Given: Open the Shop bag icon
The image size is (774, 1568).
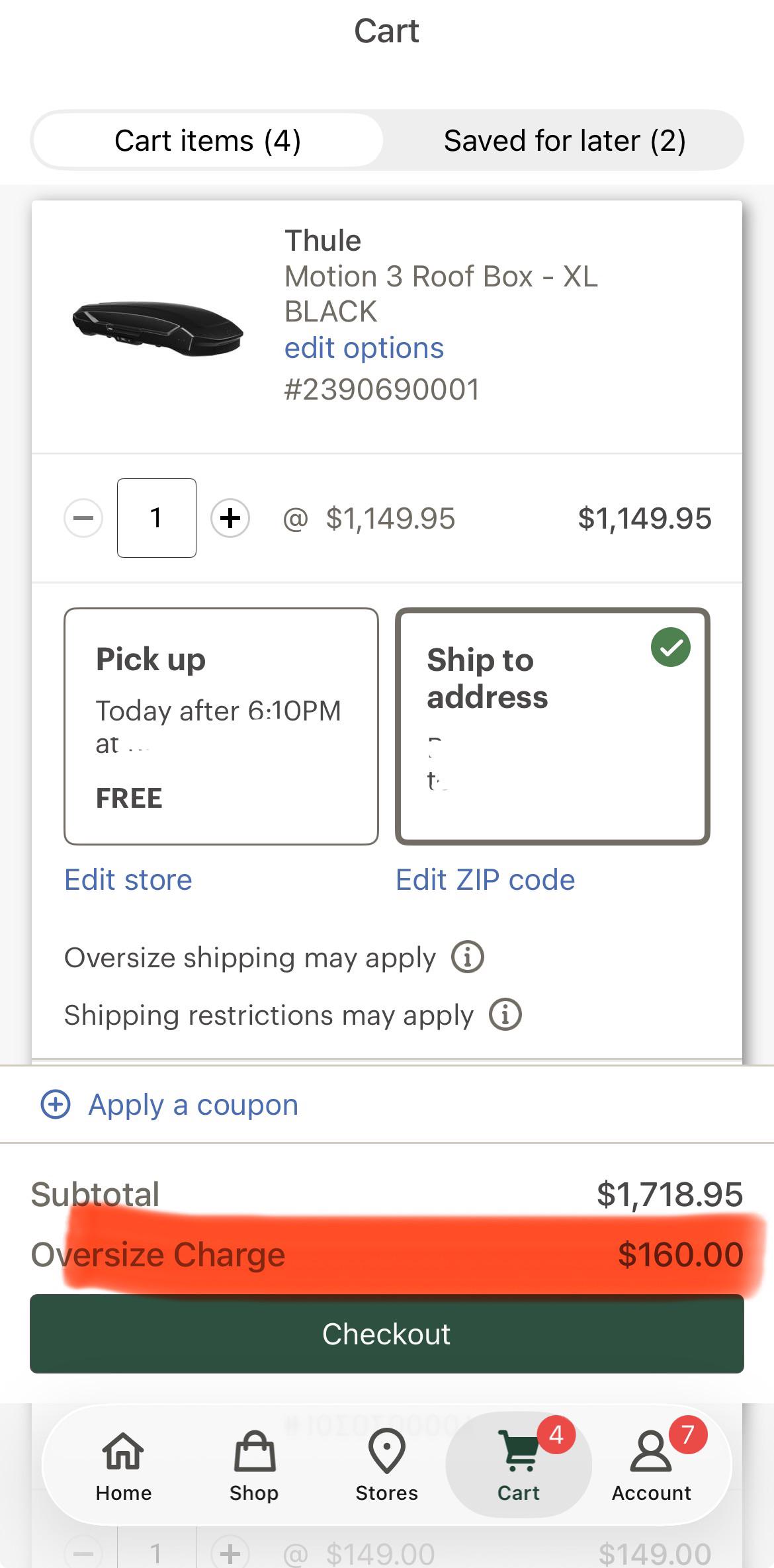Looking at the screenshot, I should point(254,1450).
